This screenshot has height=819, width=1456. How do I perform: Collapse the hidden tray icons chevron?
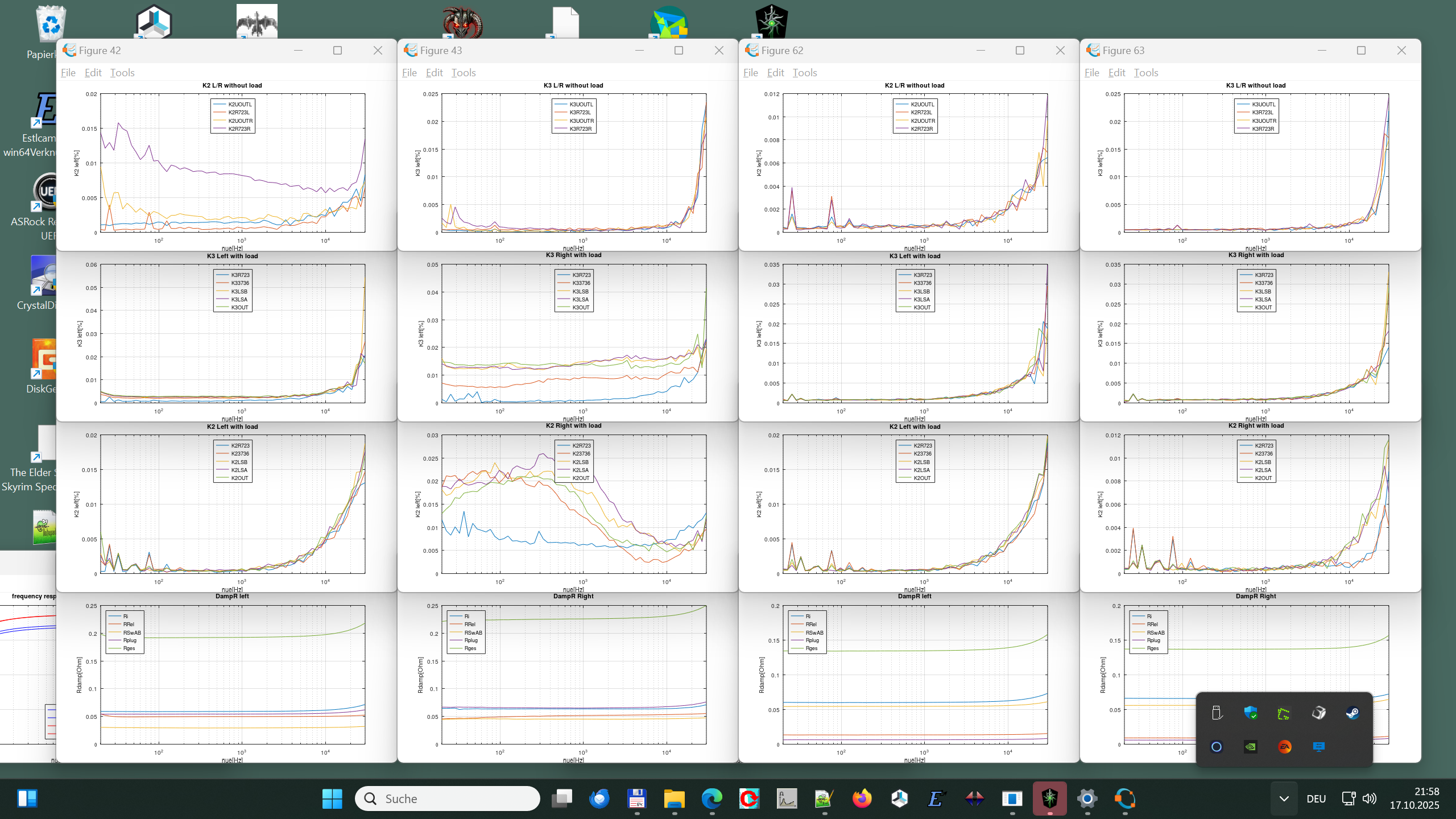[x=1284, y=799]
